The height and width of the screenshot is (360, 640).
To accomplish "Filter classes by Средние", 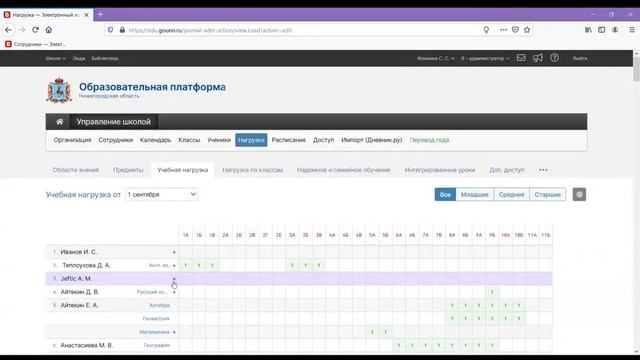I will (511, 194).
